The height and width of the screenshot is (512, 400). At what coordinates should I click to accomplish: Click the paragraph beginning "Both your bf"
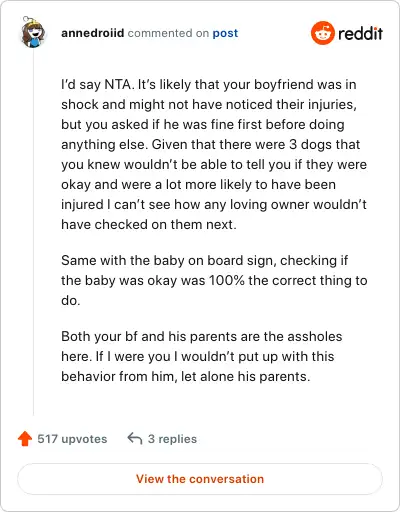click(x=202, y=356)
